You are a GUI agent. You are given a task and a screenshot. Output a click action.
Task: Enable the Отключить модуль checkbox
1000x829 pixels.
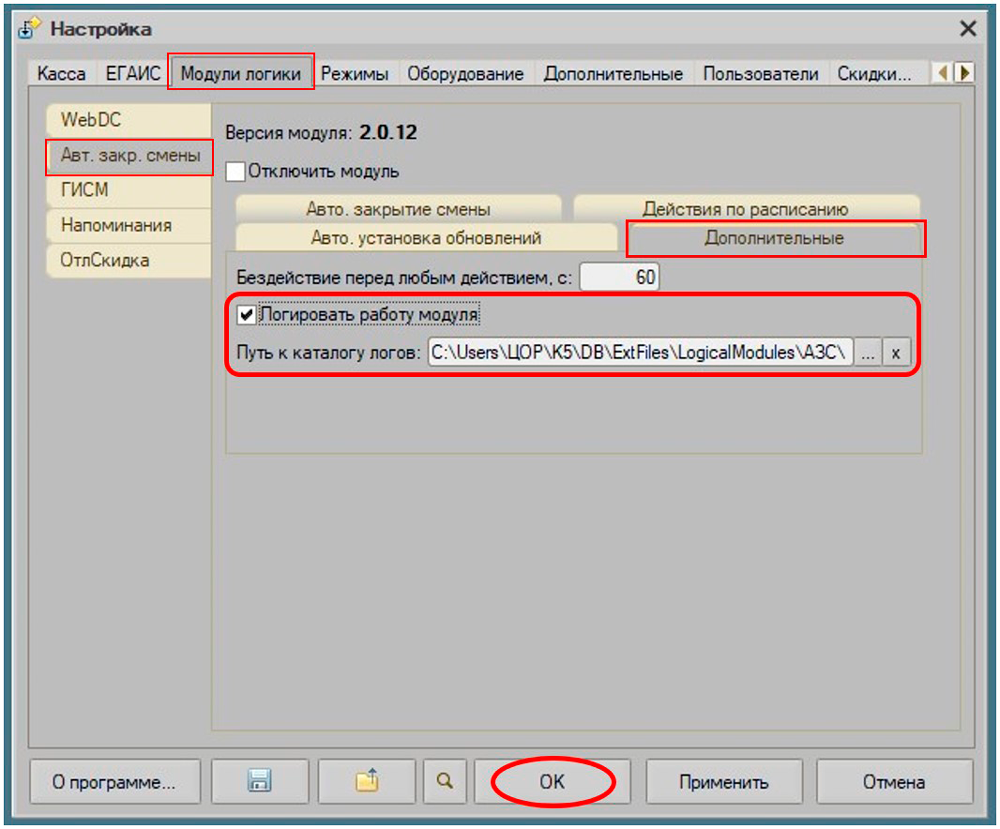point(236,172)
